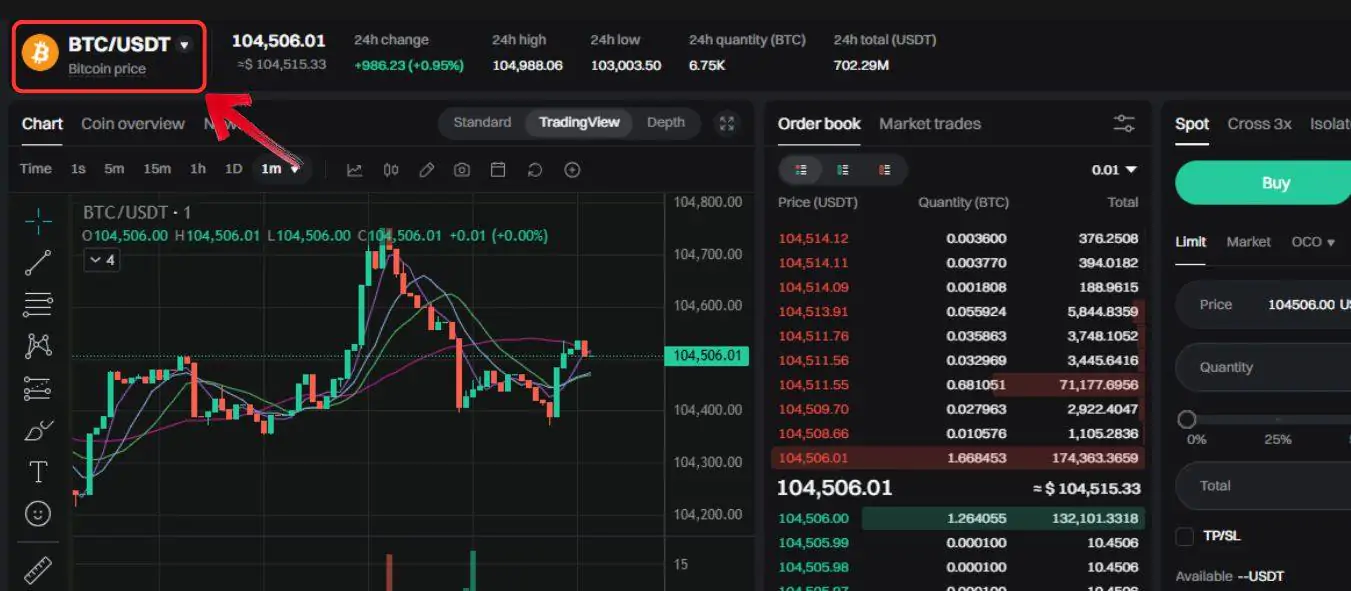The image size is (1351, 591).
Task: Click the green Buy button
Action: coord(1263,183)
